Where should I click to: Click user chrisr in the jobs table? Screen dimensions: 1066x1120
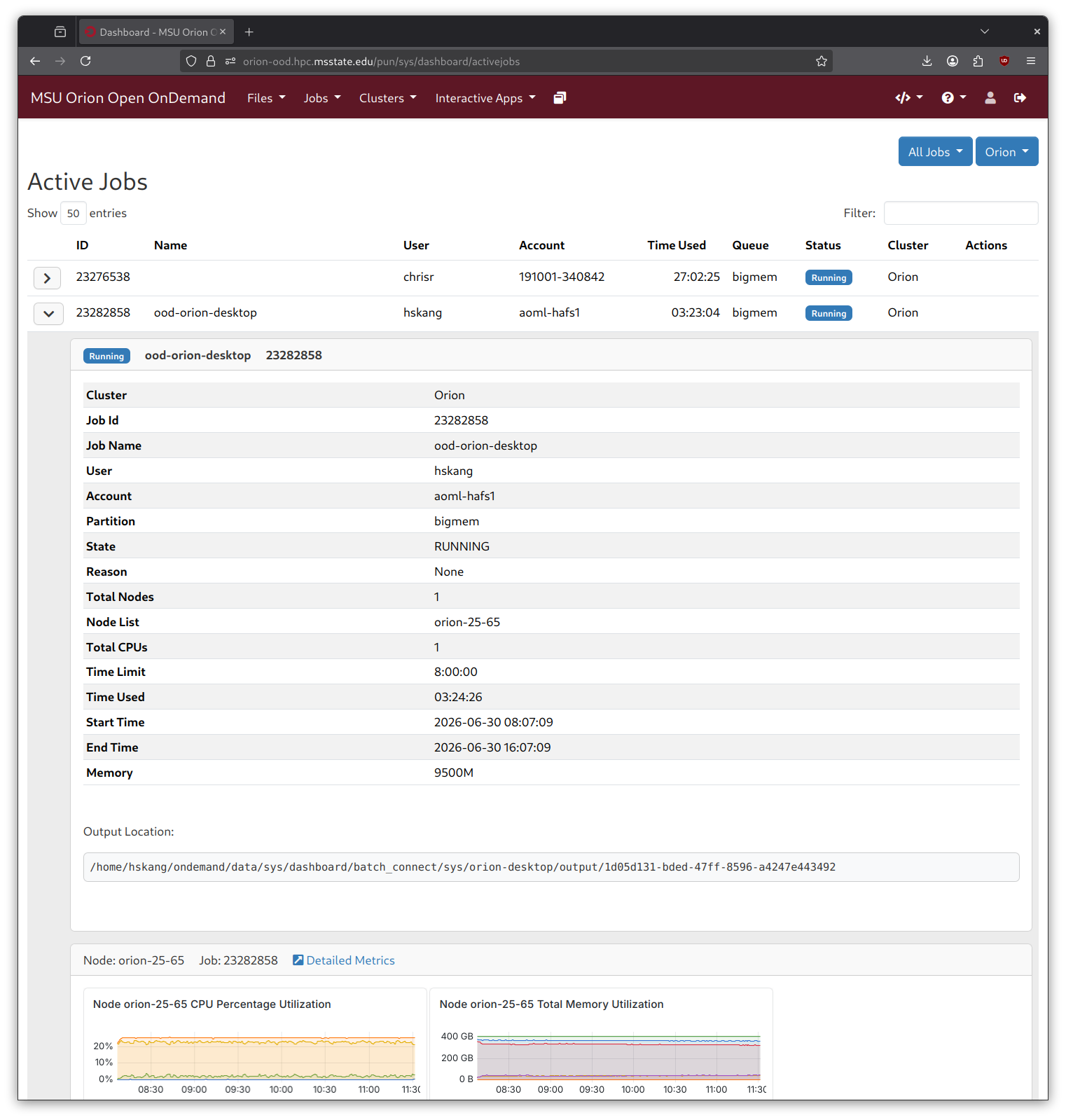(419, 277)
